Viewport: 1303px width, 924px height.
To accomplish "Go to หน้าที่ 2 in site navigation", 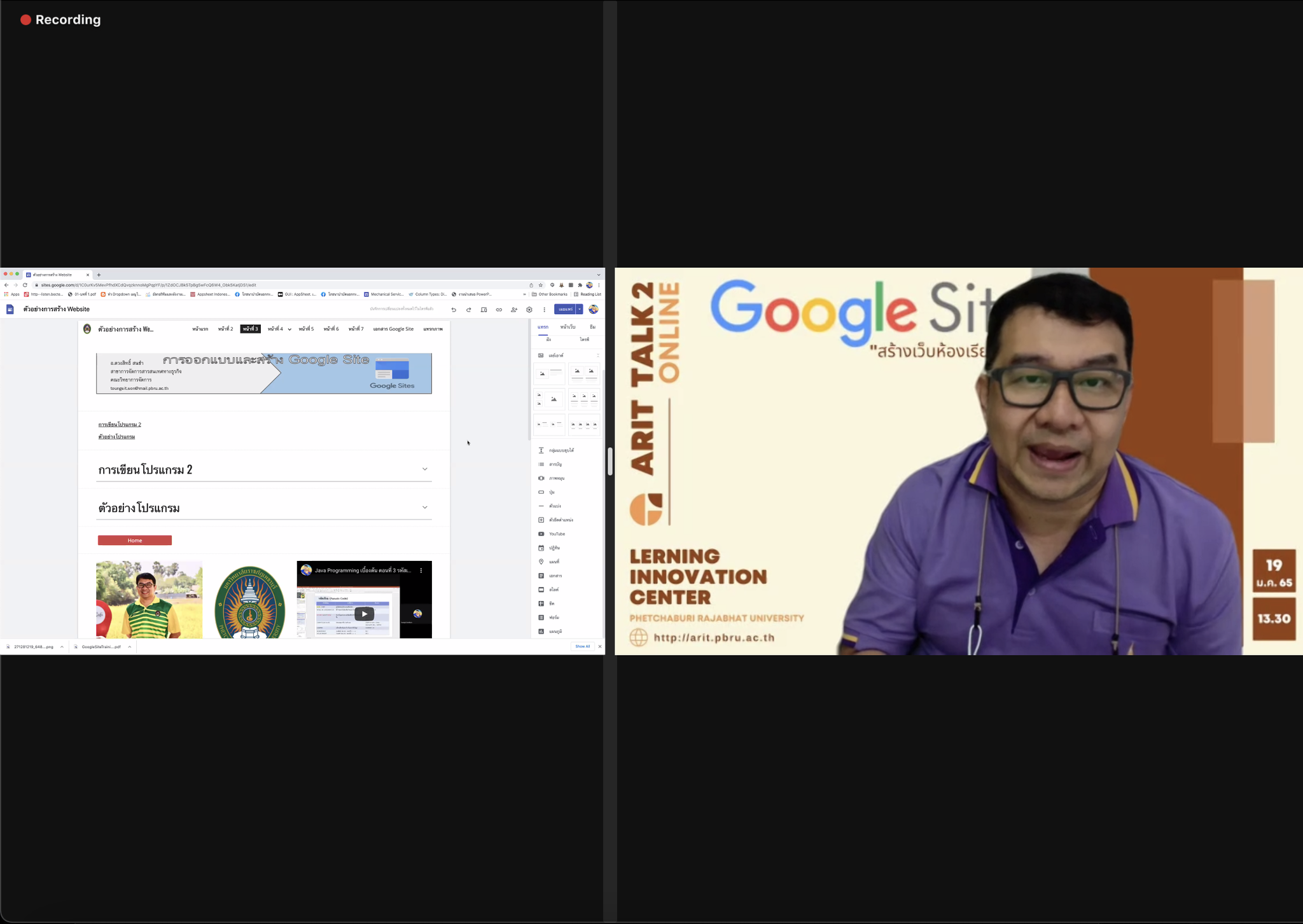I will pos(226,329).
